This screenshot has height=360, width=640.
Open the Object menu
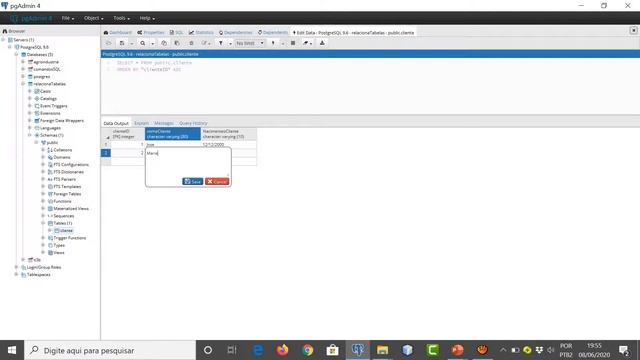pos(93,18)
